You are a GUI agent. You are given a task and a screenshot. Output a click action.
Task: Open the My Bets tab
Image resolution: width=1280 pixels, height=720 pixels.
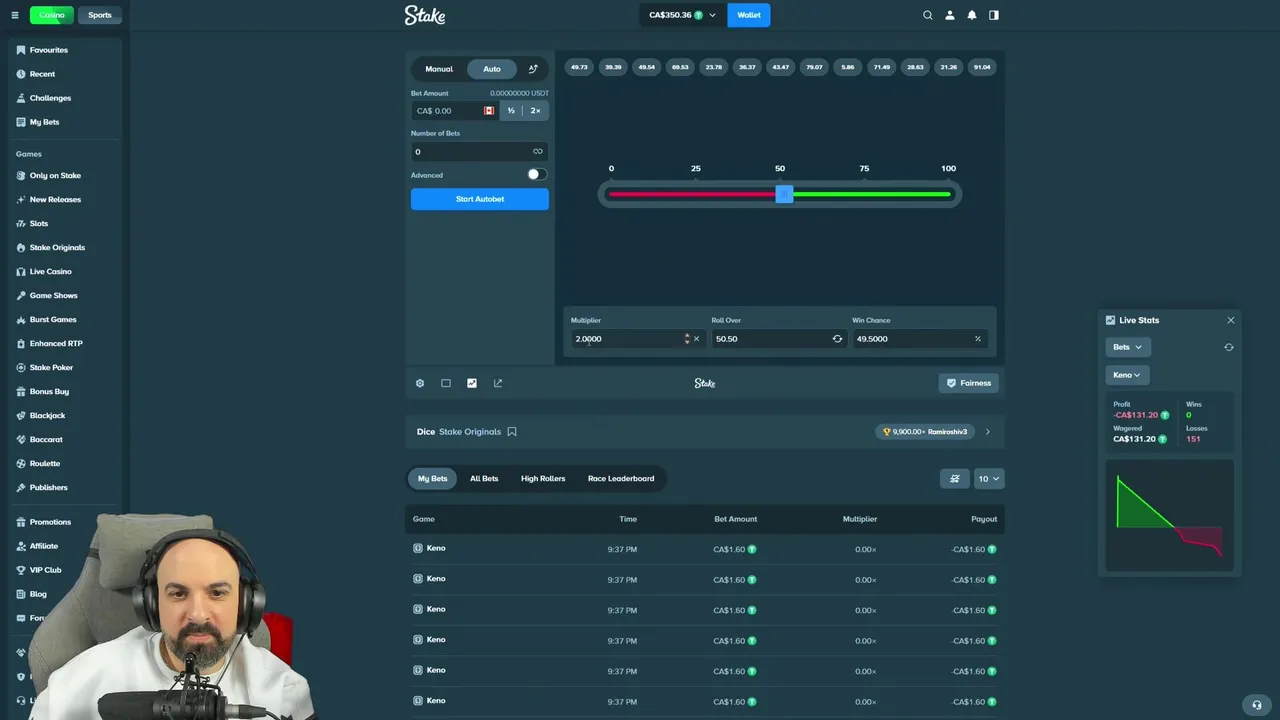tap(433, 479)
